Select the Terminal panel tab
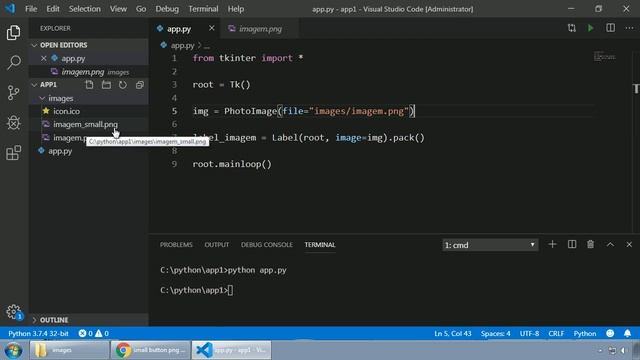The height and width of the screenshot is (360, 640). [x=320, y=244]
